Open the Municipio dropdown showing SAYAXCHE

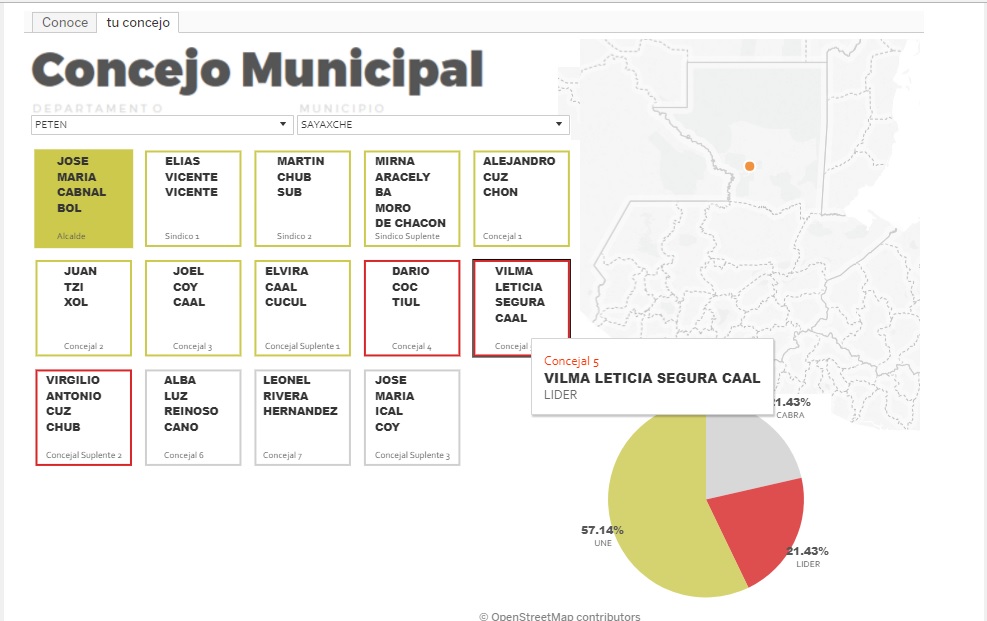432,125
